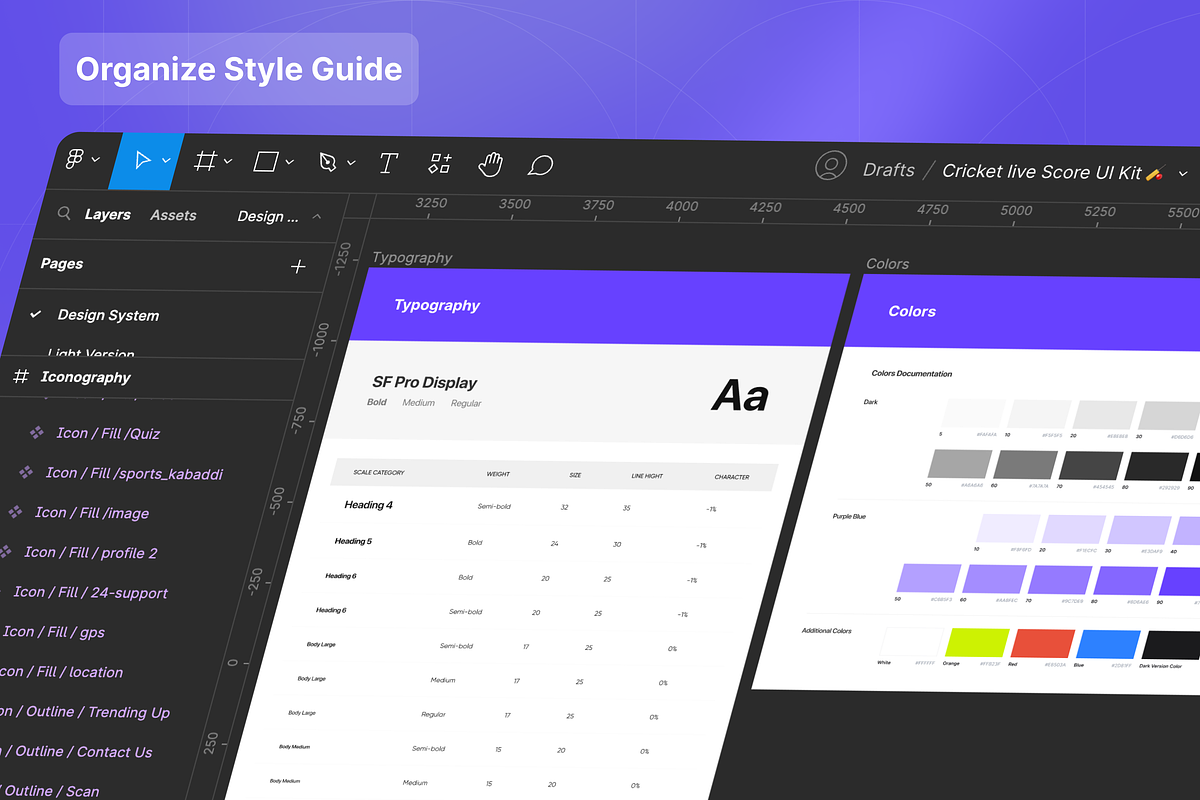Select the Comment tool

(x=540, y=165)
